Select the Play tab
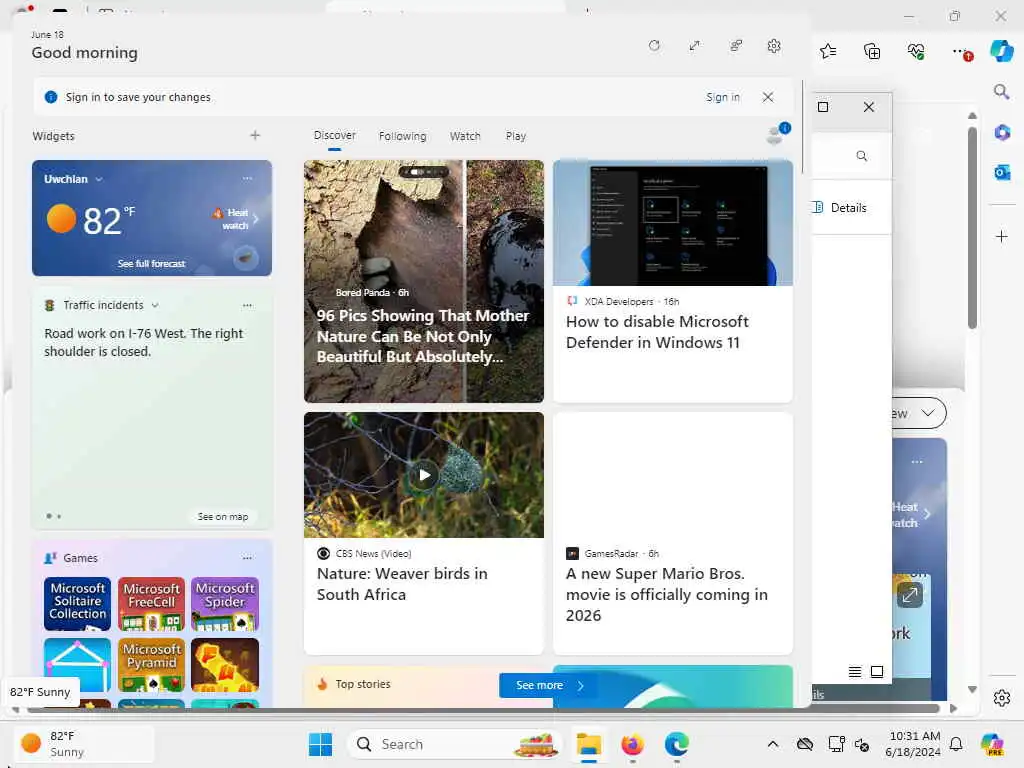1024x768 pixels. click(515, 136)
